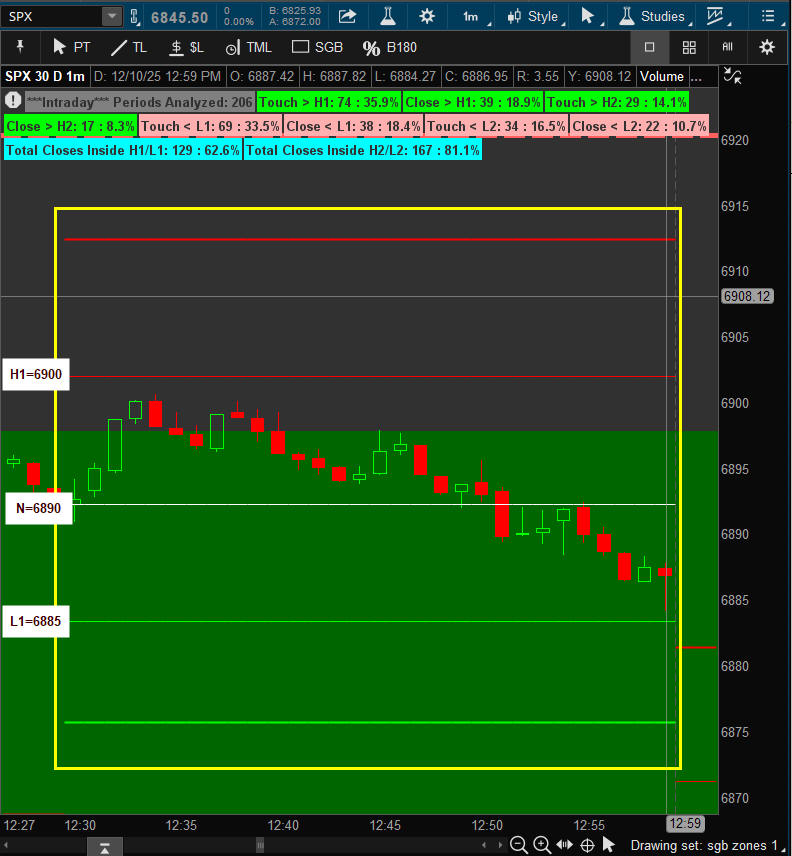Screen dimensions: 792x856
Task: Open the SPX symbol dropdown
Action: pos(111,17)
